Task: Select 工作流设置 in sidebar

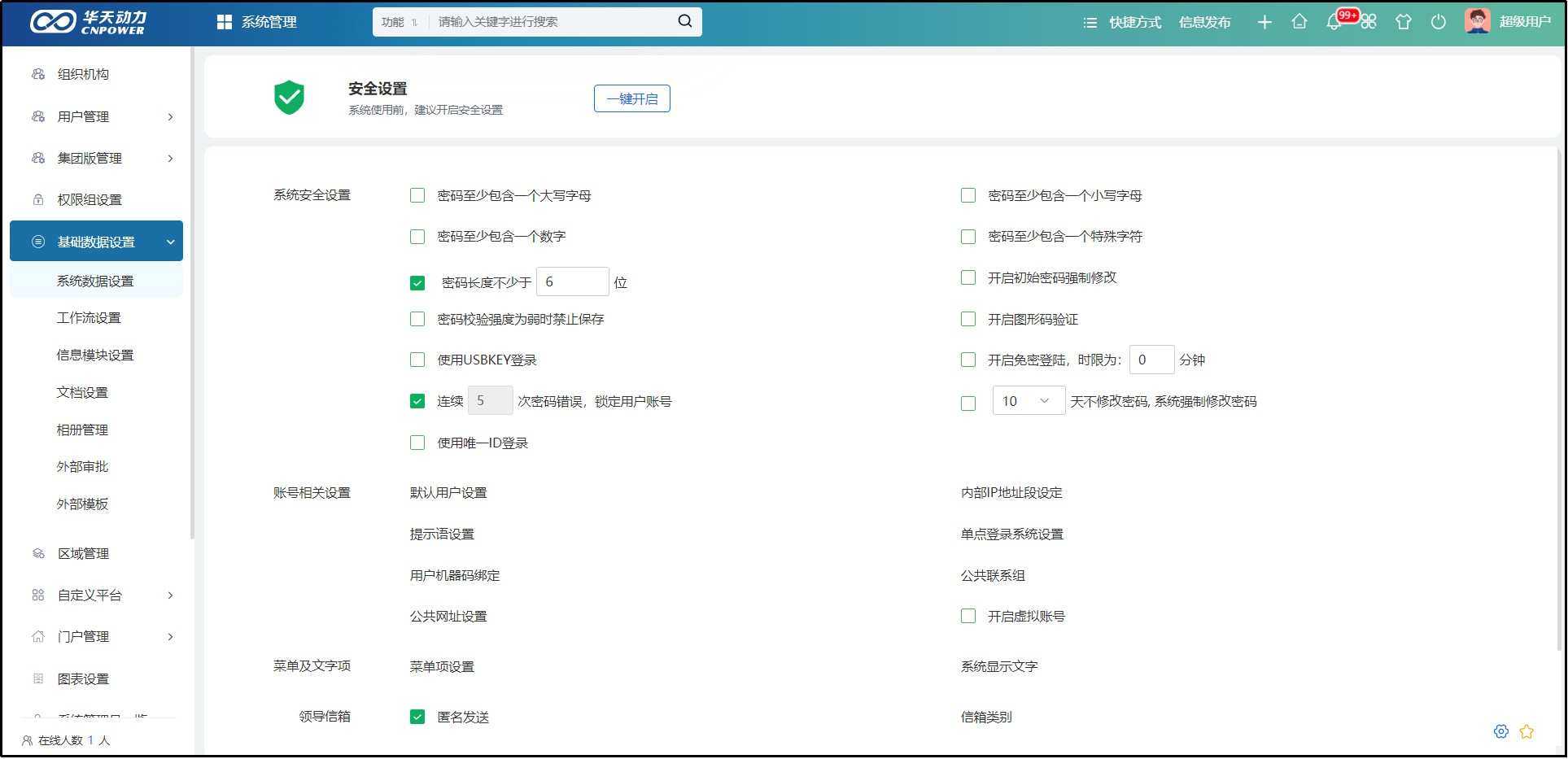Action: (89, 318)
